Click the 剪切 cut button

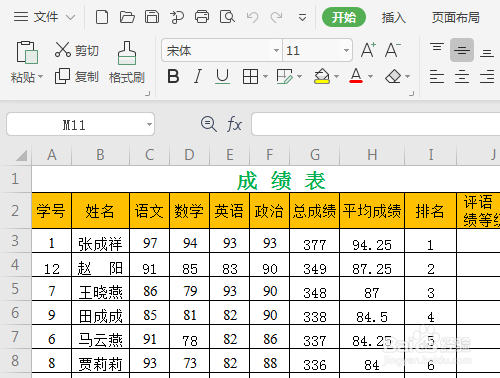(x=77, y=50)
